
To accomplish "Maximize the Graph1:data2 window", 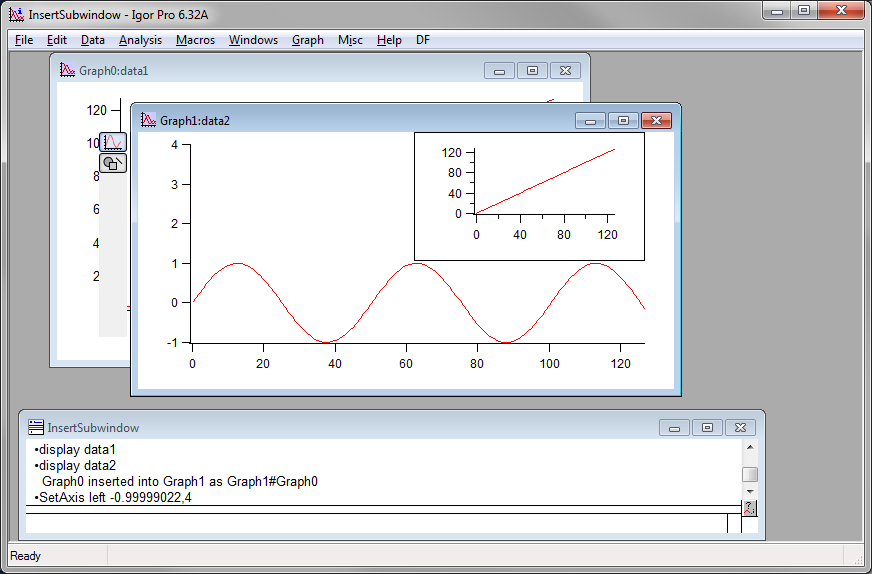I will pos(623,121).
